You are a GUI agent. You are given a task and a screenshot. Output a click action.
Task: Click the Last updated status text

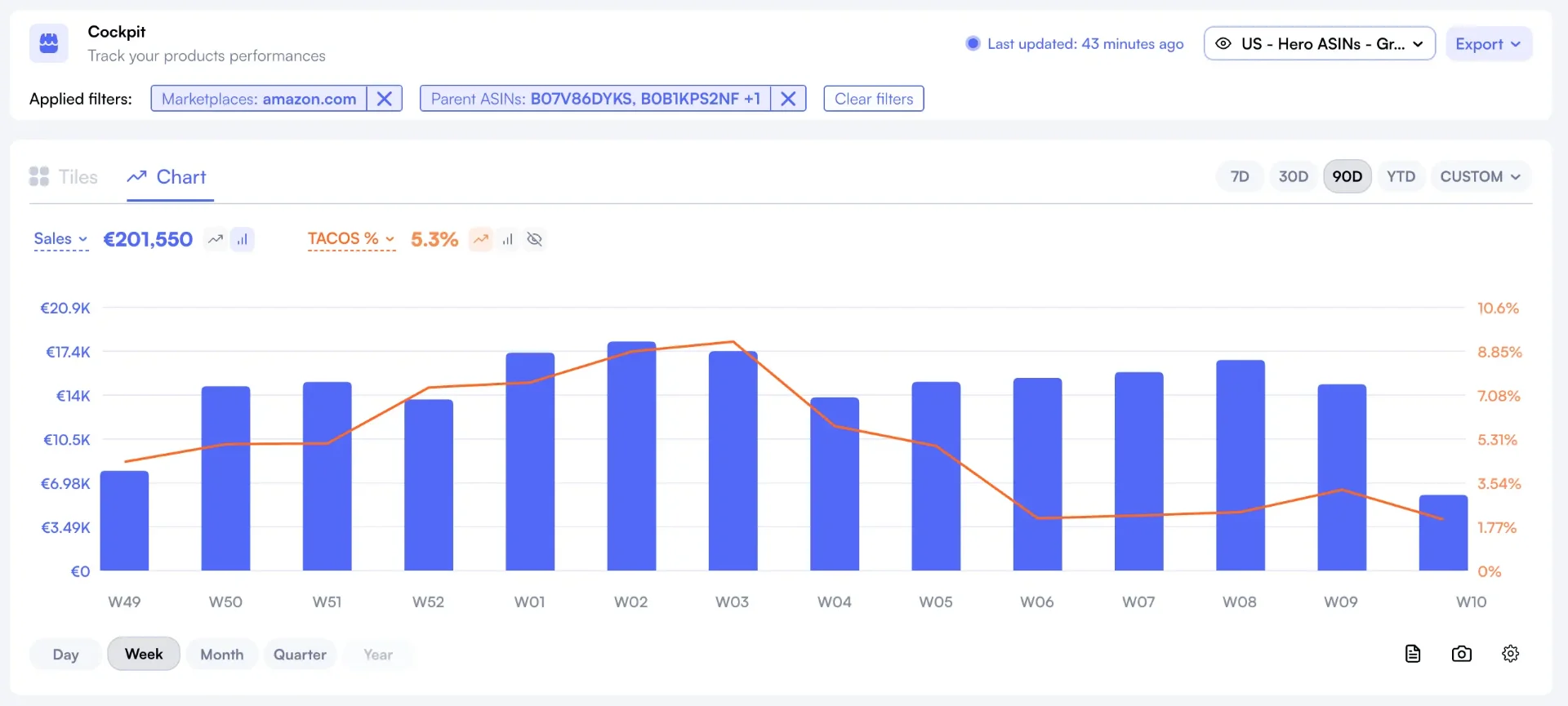[1085, 44]
